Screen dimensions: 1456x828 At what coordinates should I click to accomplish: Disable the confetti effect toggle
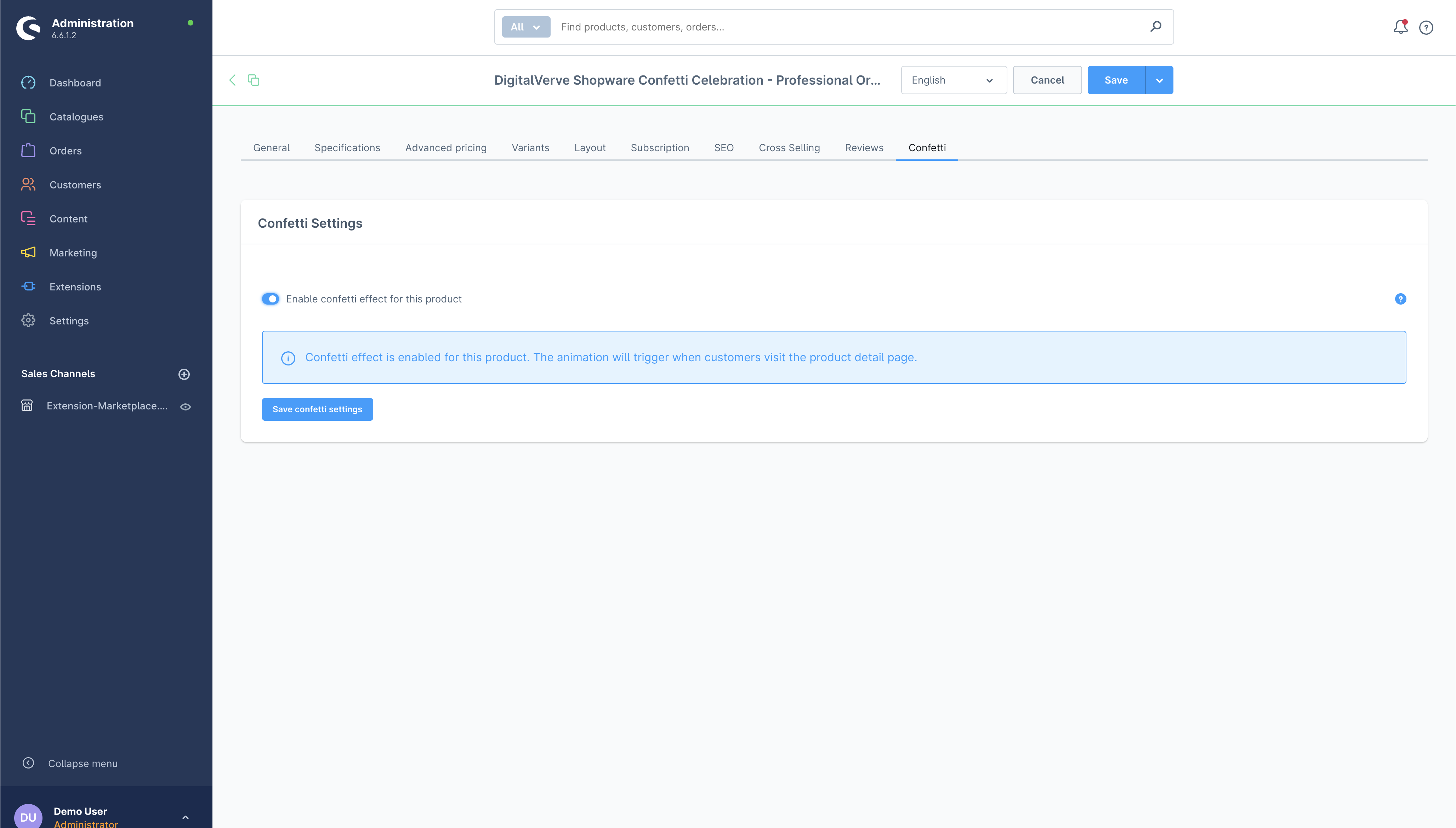[x=271, y=299]
